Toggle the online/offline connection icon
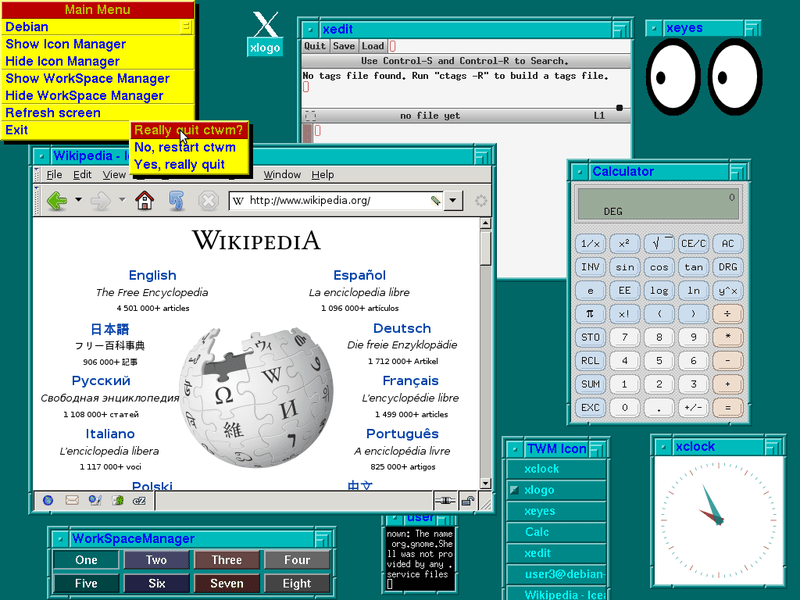The image size is (800, 600). tap(444, 501)
